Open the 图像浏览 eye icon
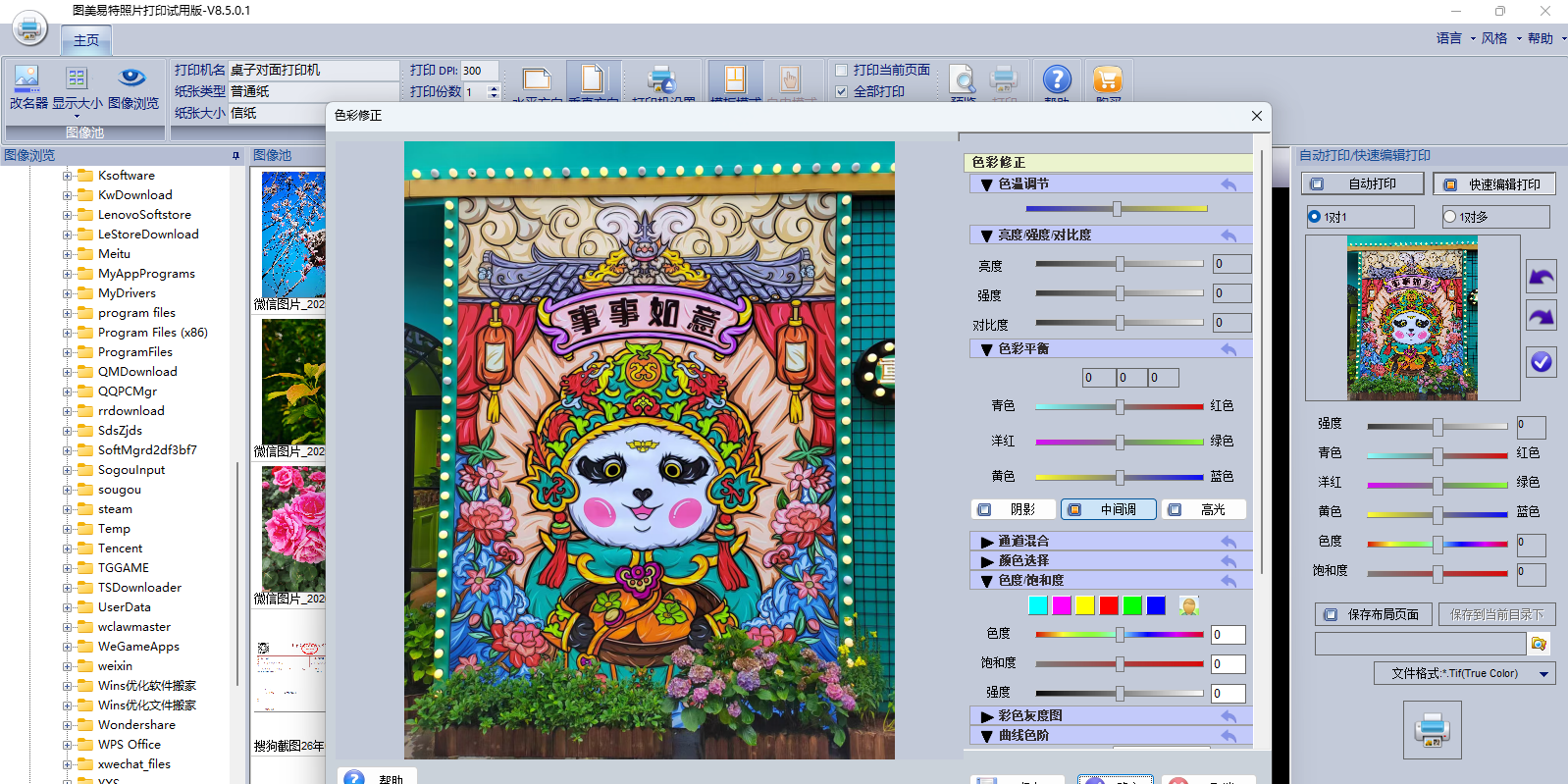 (x=132, y=78)
